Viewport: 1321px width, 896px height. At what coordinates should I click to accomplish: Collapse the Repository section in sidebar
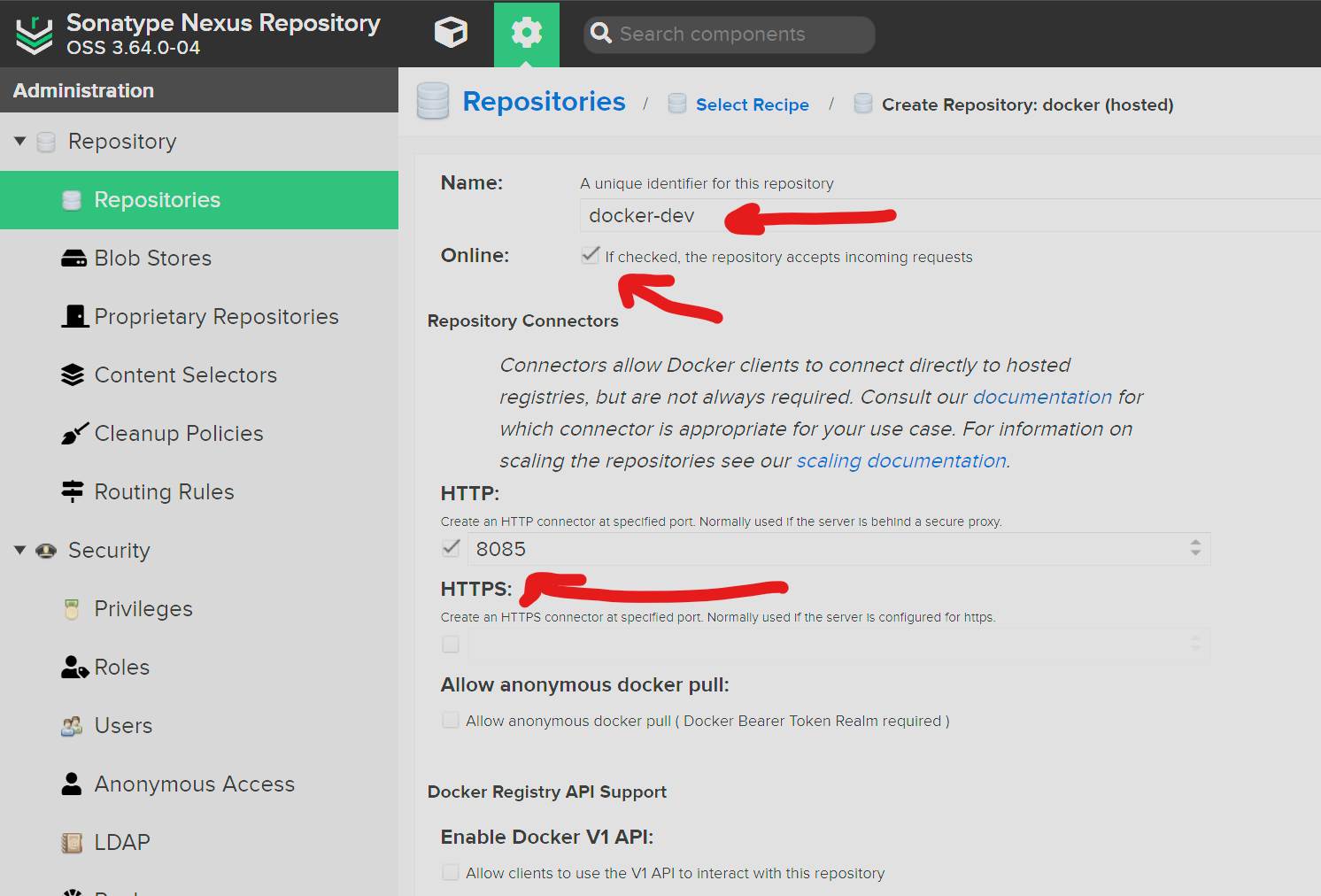(19, 140)
